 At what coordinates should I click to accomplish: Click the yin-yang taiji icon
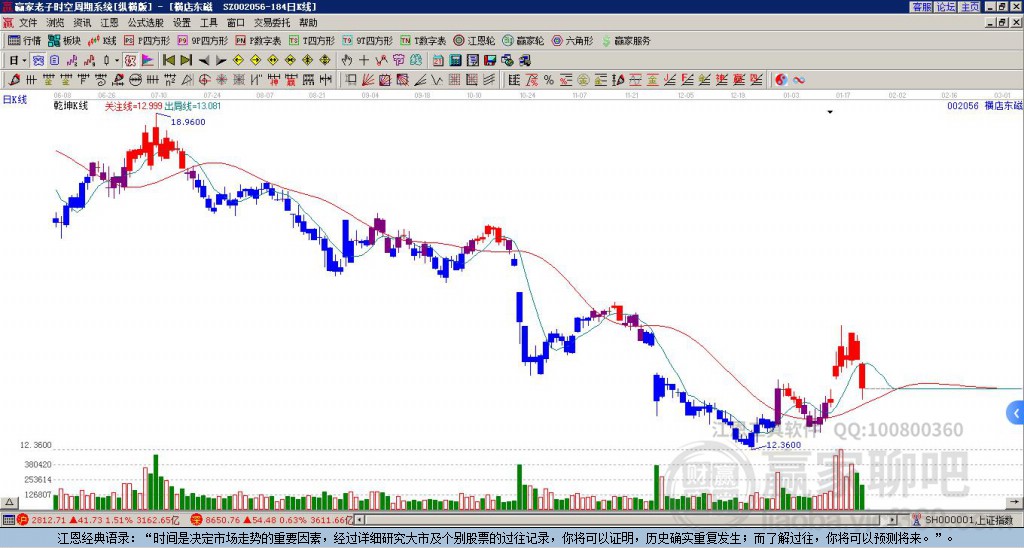781,80
